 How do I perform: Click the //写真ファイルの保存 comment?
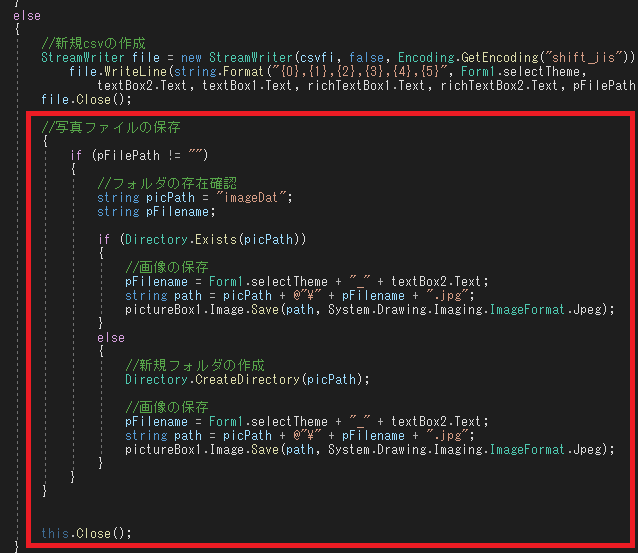pyautogui.click(x=111, y=127)
